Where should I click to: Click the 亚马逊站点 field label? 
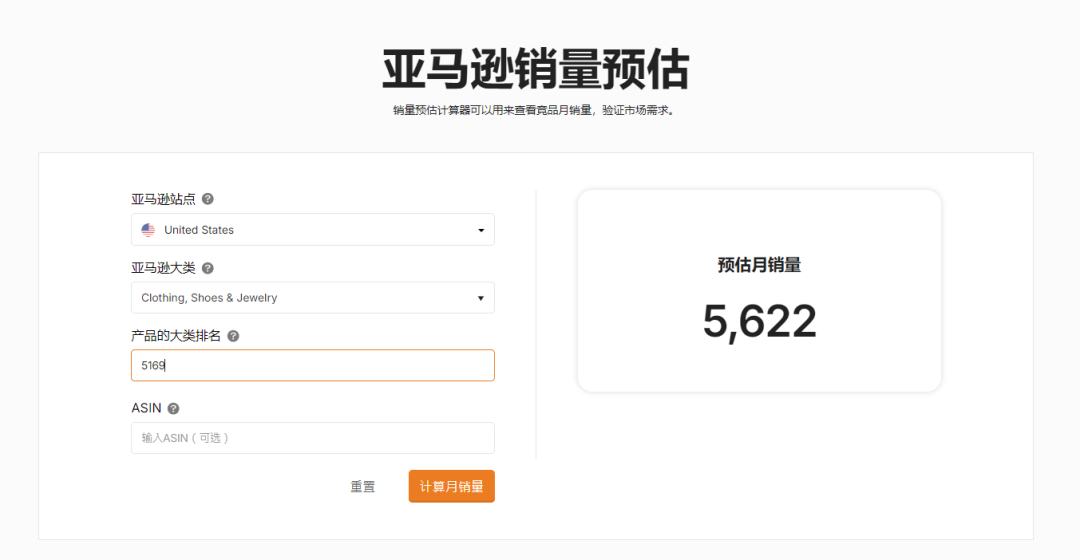(163, 199)
